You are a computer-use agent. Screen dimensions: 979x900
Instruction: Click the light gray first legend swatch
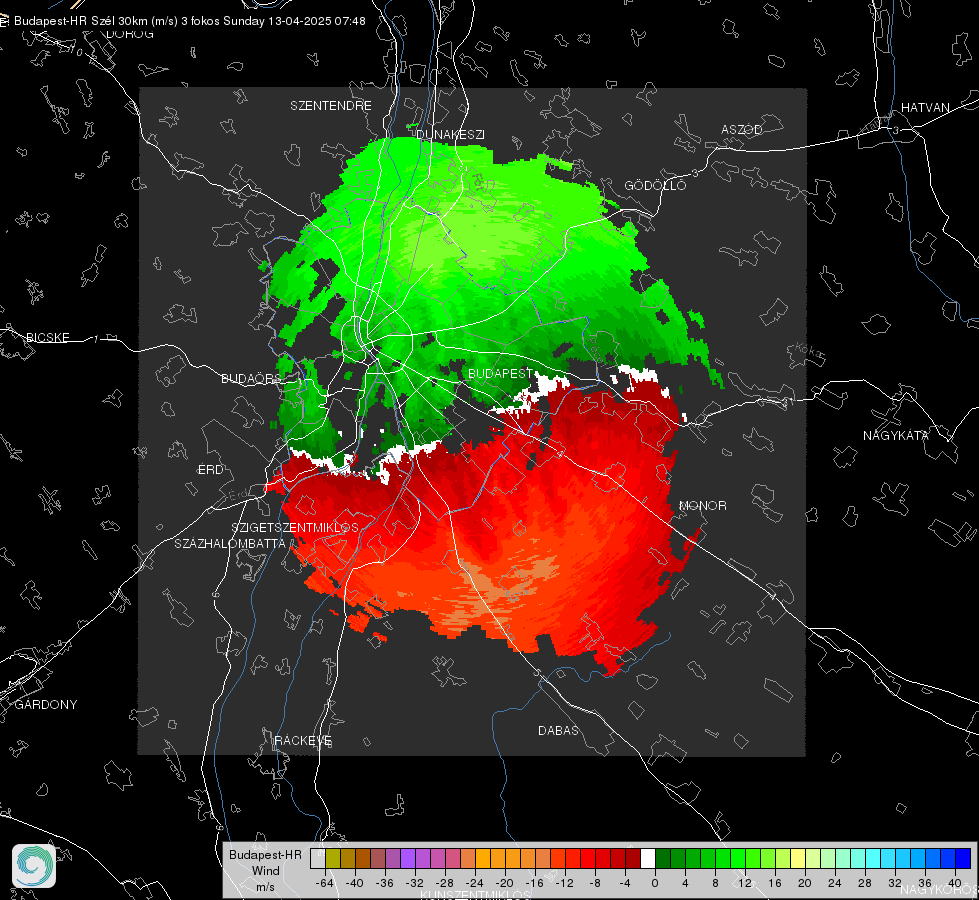pyautogui.click(x=318, y=859)
